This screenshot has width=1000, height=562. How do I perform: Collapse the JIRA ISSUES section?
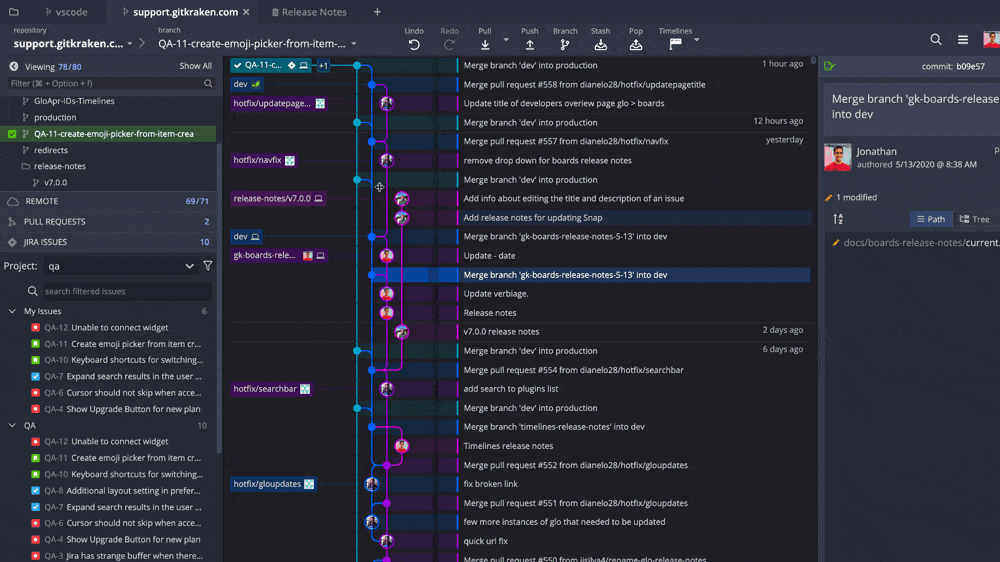(x=108, y=242)
